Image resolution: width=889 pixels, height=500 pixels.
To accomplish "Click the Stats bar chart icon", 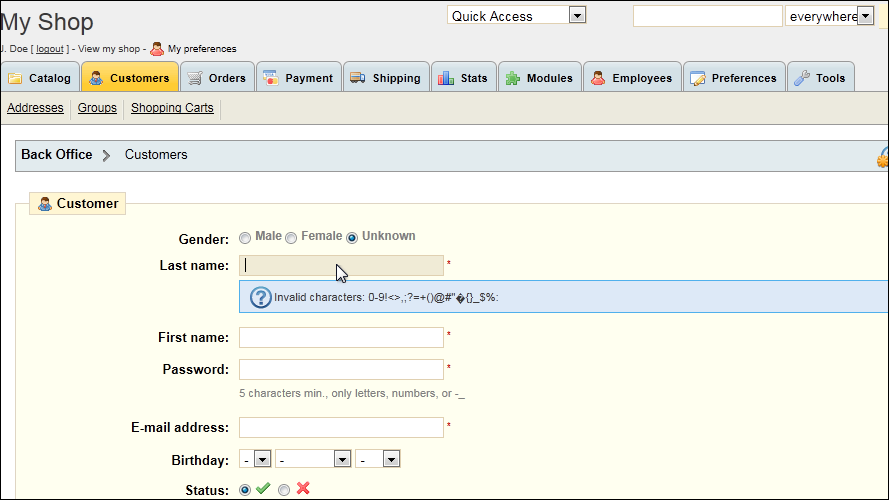I will pyautogui.click(x=446, y=78).
